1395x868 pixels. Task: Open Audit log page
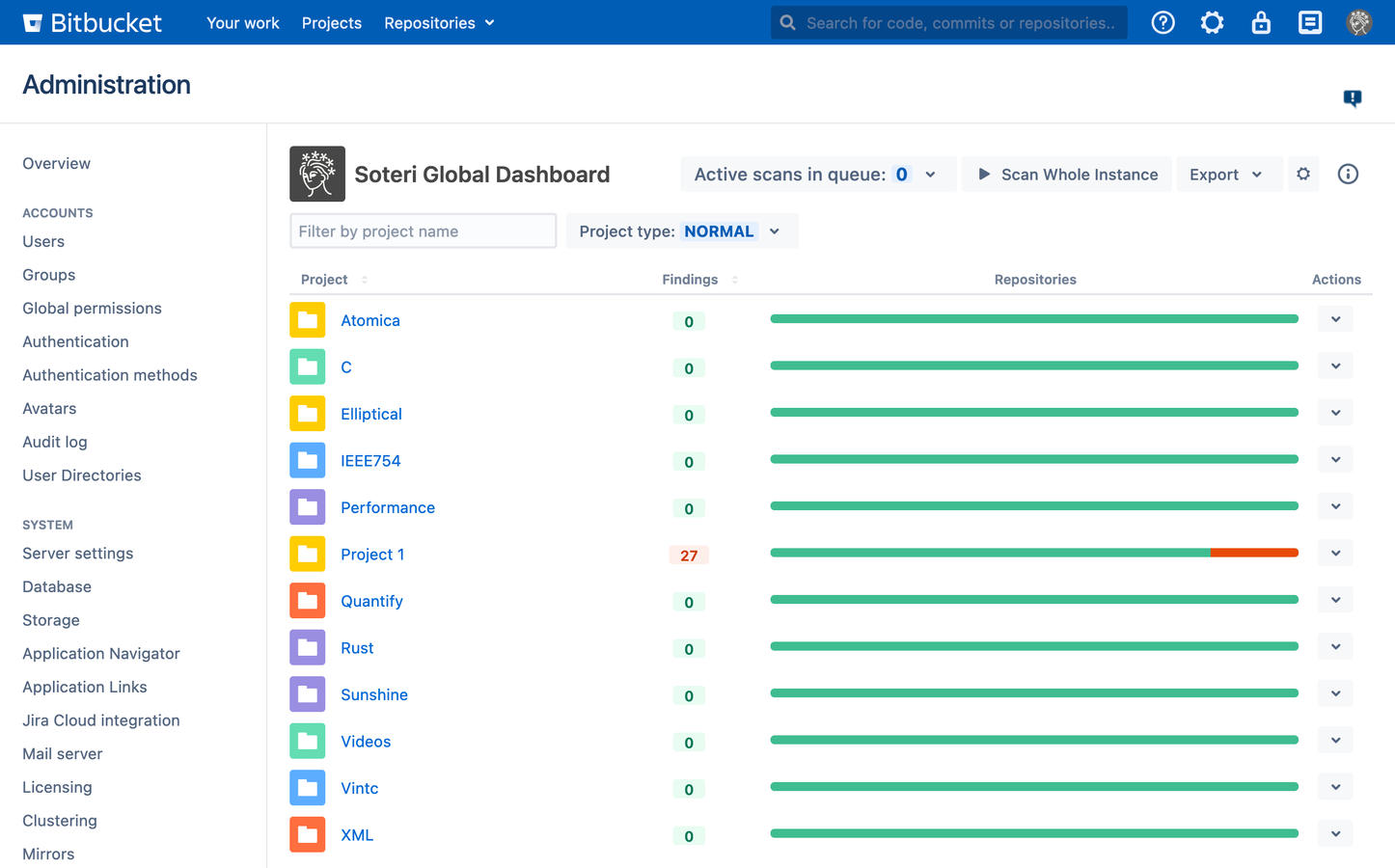55,442
